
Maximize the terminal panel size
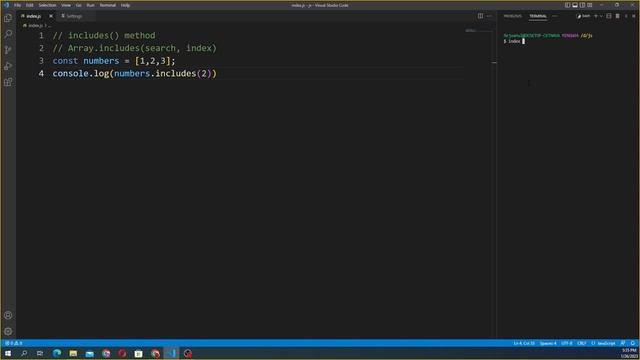tap(626, 16)
